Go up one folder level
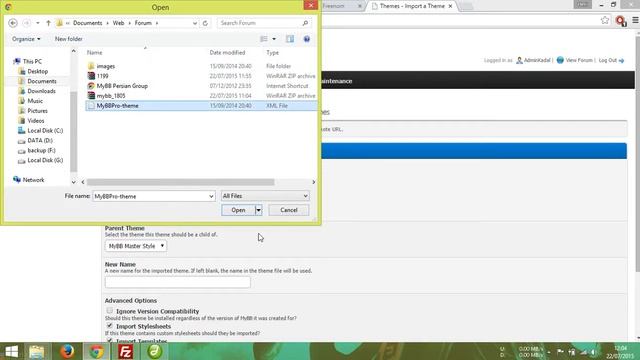The width and height of the screenshot is (640, 360). pyautogui.click(x=48, y=23)
